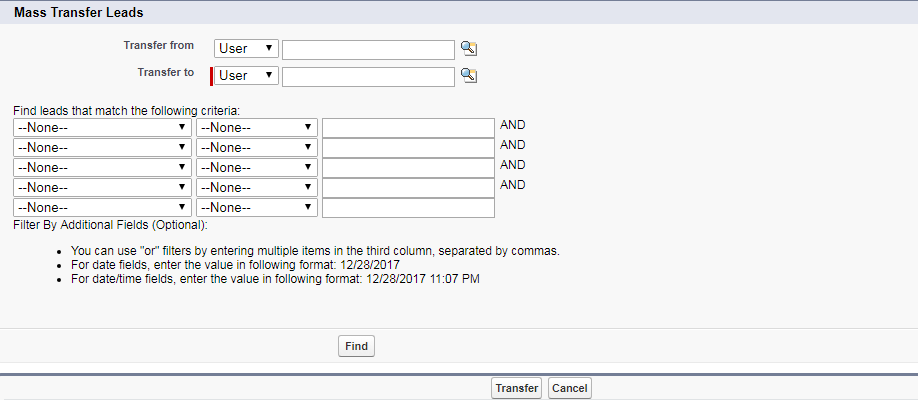Open the Transfer from lookup icon
Viewport: 918px width, 400px height.
pos(468,49)
